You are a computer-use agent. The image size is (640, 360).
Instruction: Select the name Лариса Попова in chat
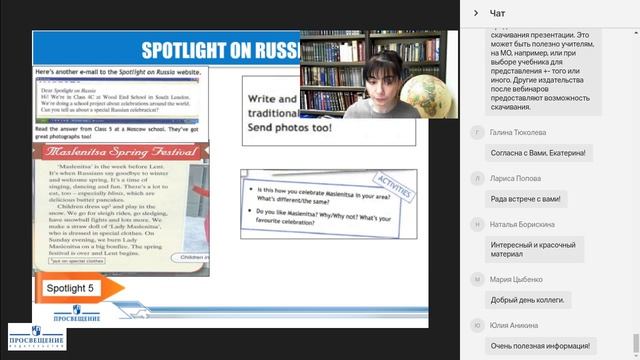click(515, 178)
